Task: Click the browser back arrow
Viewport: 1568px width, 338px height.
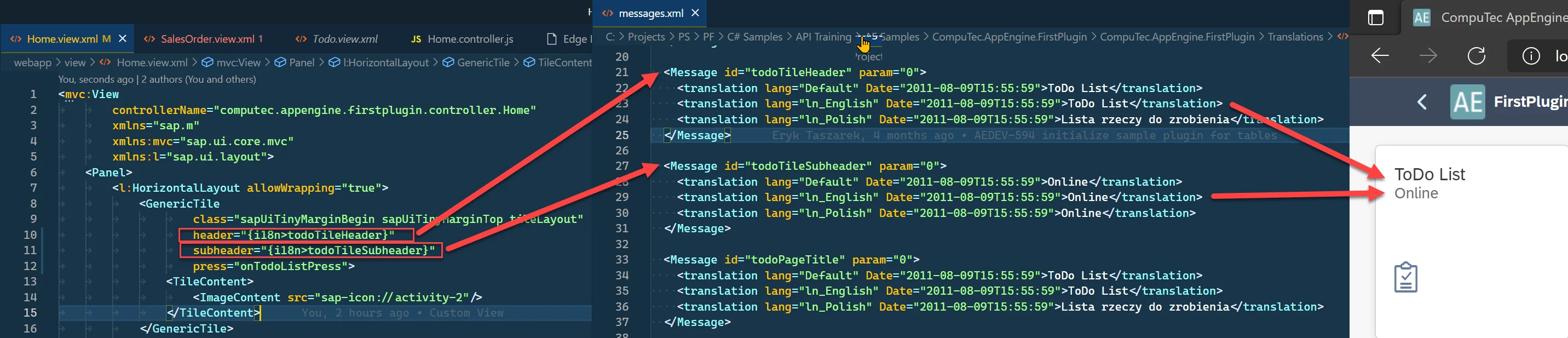Action: (x=1379, y=56)
